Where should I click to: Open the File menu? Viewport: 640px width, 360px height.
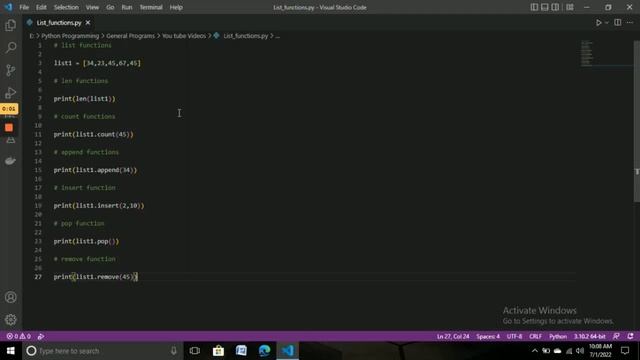[24, 7]
